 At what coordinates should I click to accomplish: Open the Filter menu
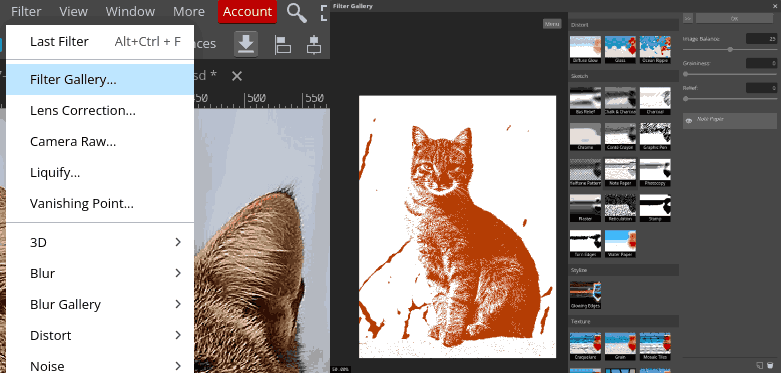26,11
